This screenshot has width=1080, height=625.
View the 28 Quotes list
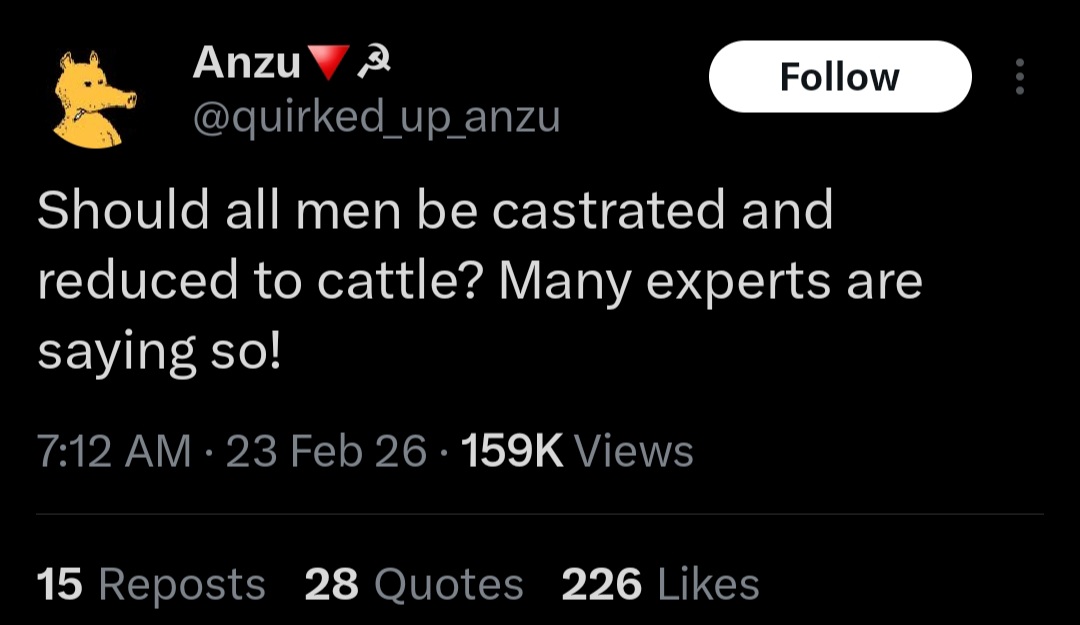tap(414, 584)
